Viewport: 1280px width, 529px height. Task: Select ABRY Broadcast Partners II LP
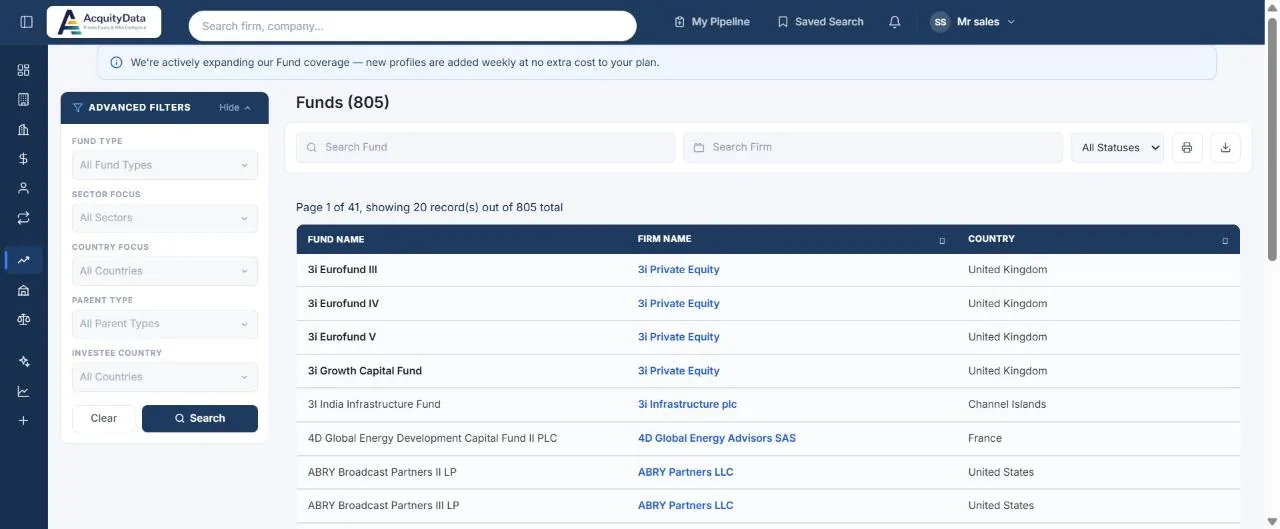(382, 472)
